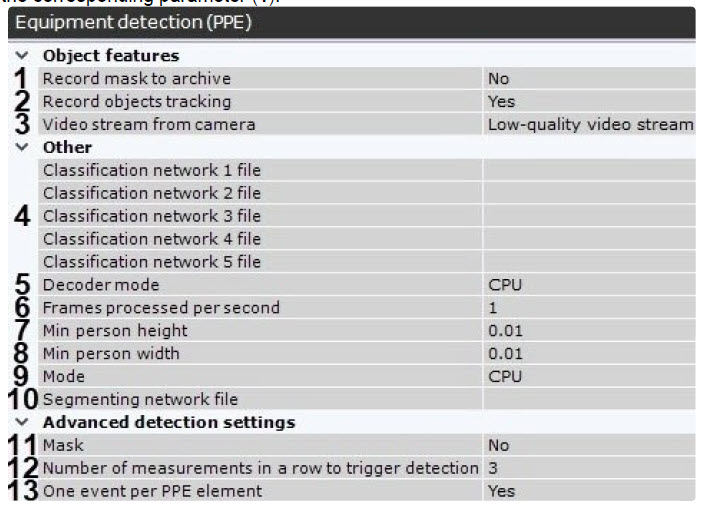This screenshot has width=705, height=506.
Task: Select Video stream from camera value
Action: tap(588, 124)
